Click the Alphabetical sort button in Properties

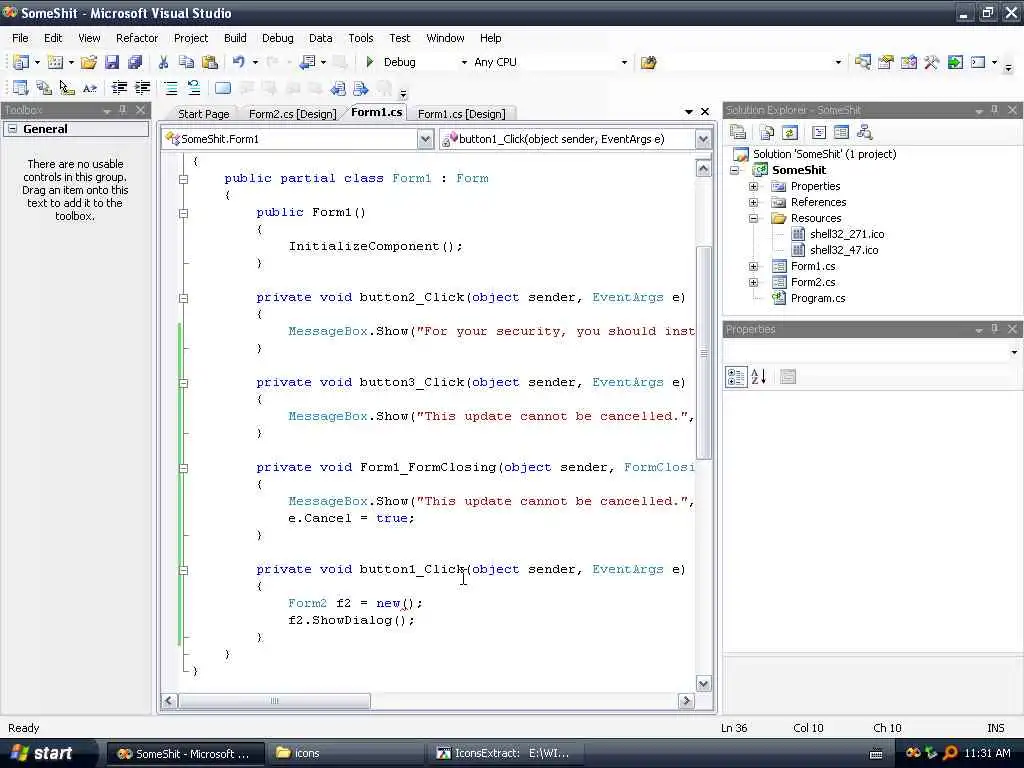(x=759, y=377)
